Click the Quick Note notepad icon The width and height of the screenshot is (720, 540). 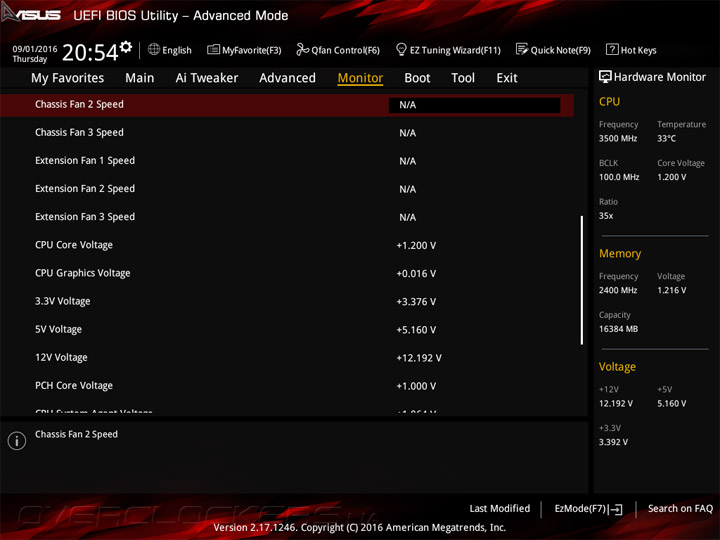522,49
